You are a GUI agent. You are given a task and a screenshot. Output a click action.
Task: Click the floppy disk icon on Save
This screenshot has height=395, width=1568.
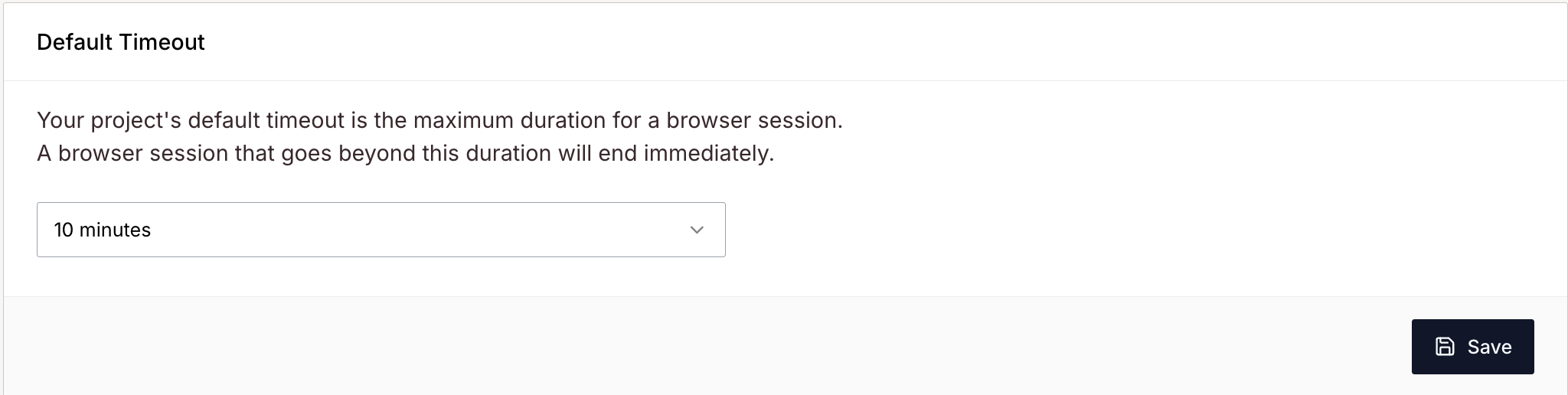click(1445, 347)
